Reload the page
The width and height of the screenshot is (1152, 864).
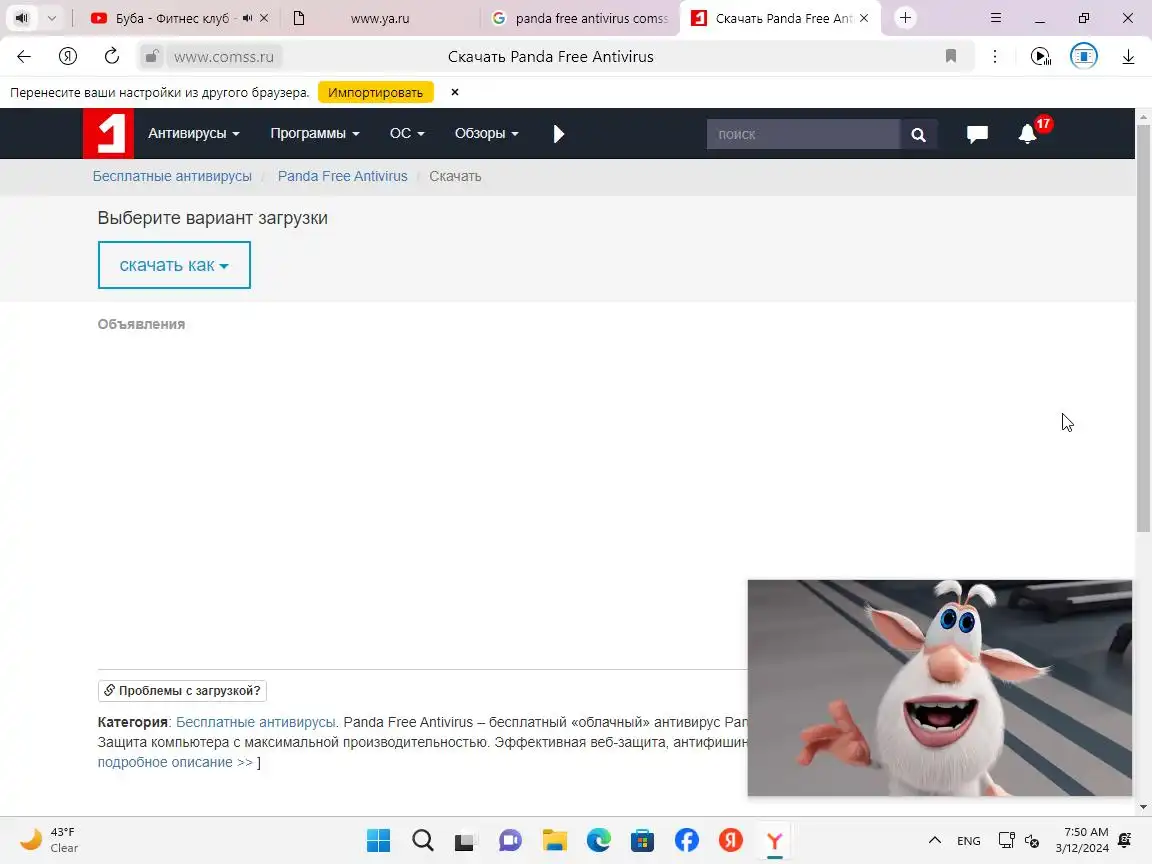[112, 57]
